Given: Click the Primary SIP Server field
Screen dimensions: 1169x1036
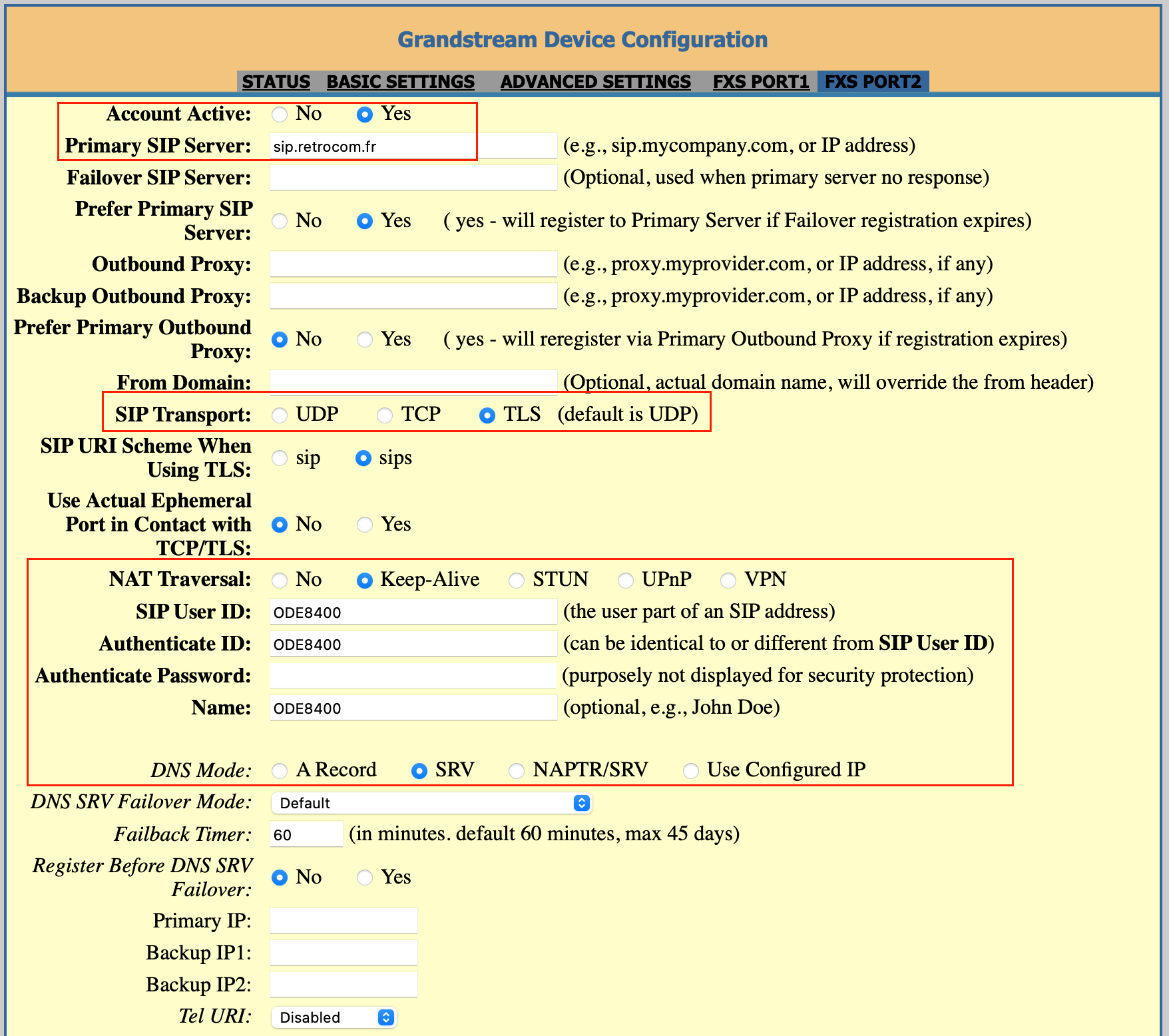Looking at the screenshot, I should 413,146.
